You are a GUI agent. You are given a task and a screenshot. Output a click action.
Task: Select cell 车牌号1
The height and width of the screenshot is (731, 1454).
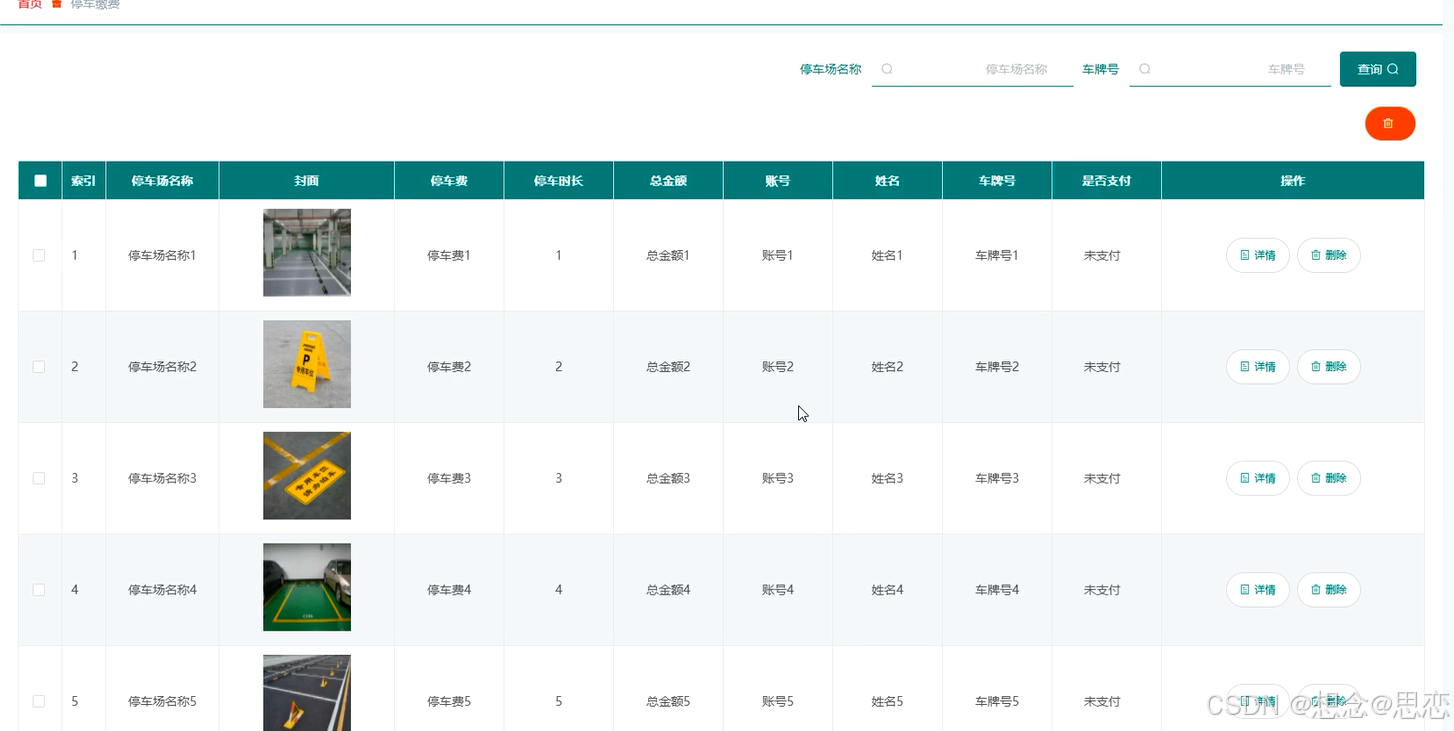pos(997,256)
